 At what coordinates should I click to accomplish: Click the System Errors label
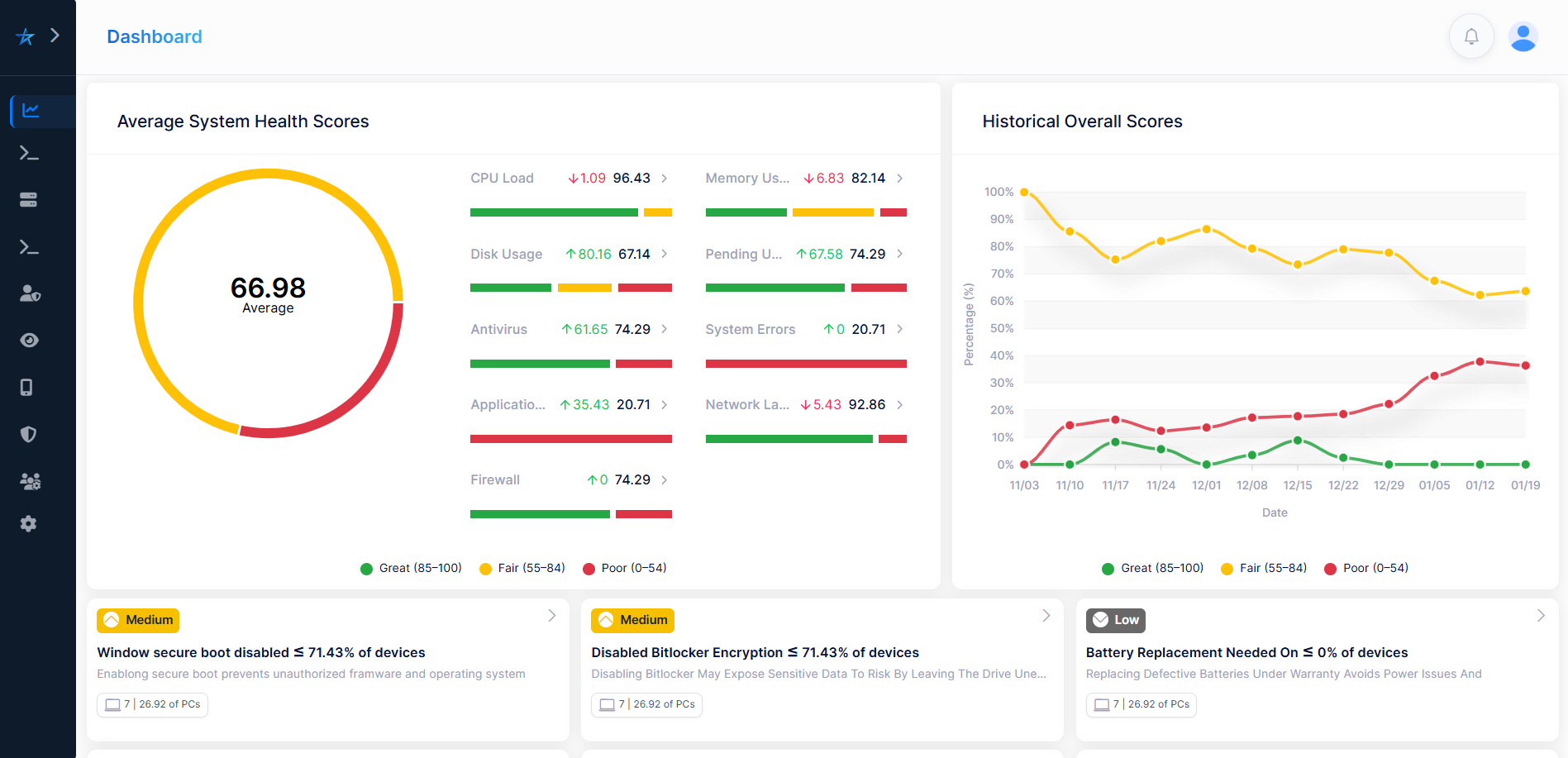click(751, 329)
